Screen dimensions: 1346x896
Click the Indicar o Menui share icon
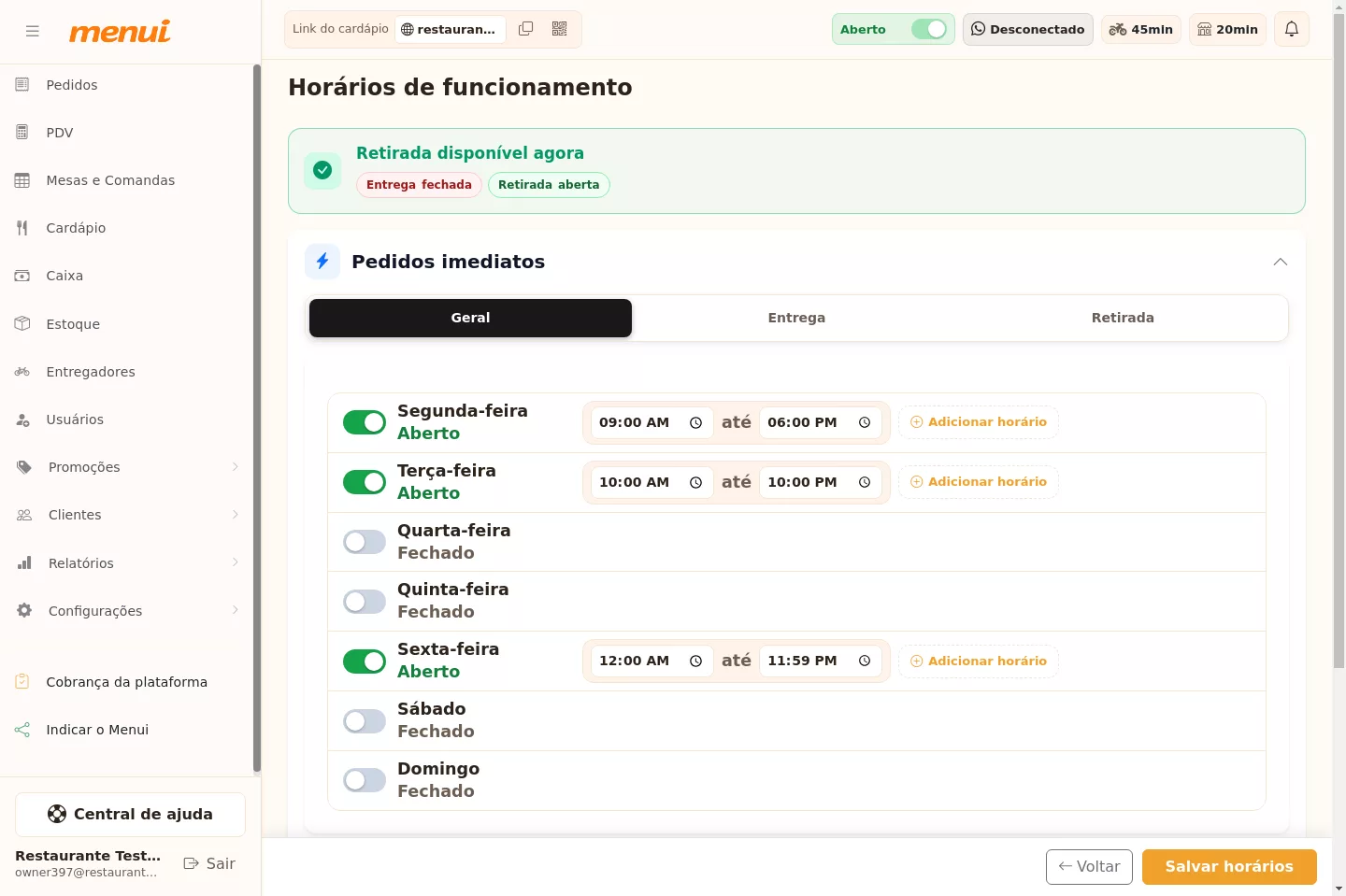tap(22, 730)
